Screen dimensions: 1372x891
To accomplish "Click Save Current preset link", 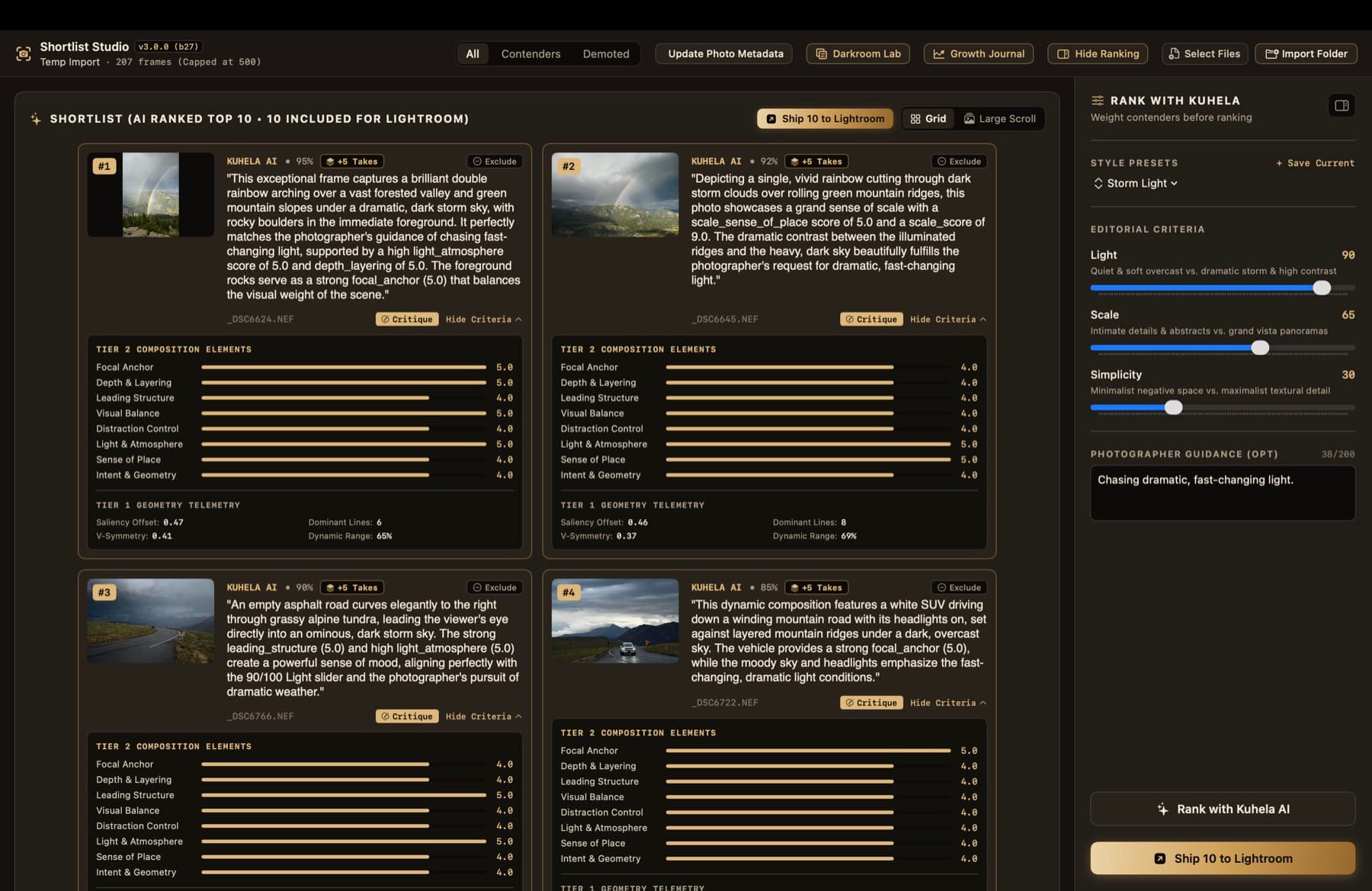I will point(1316,163).
